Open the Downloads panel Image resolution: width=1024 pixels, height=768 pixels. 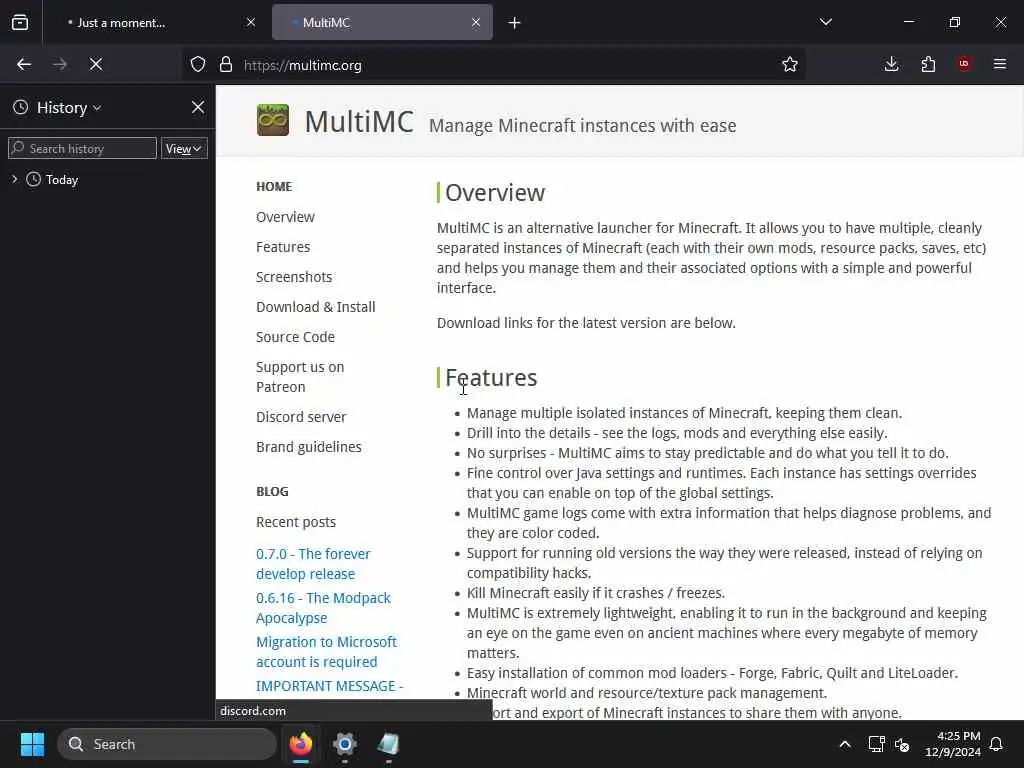click(x=891, y=64)
